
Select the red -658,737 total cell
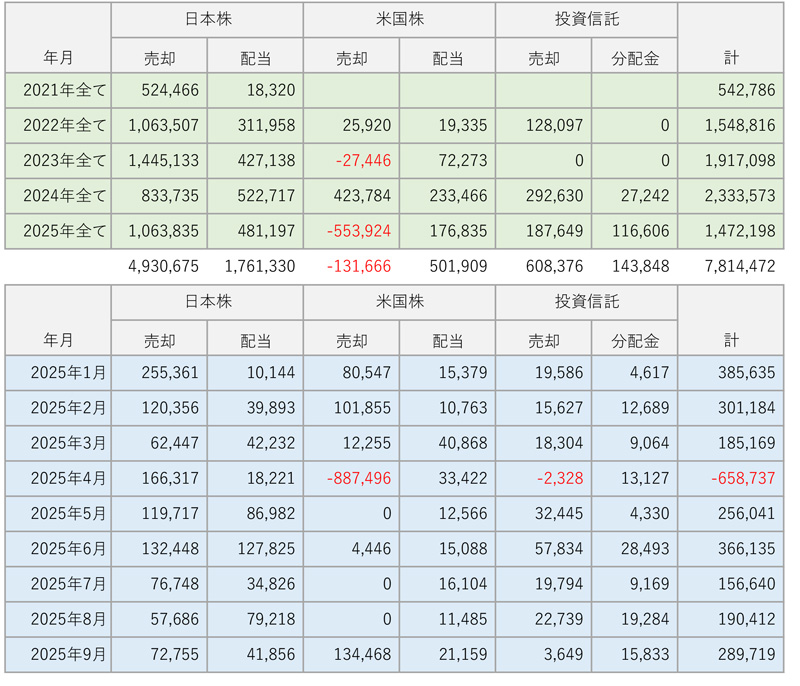click(743, 479)
